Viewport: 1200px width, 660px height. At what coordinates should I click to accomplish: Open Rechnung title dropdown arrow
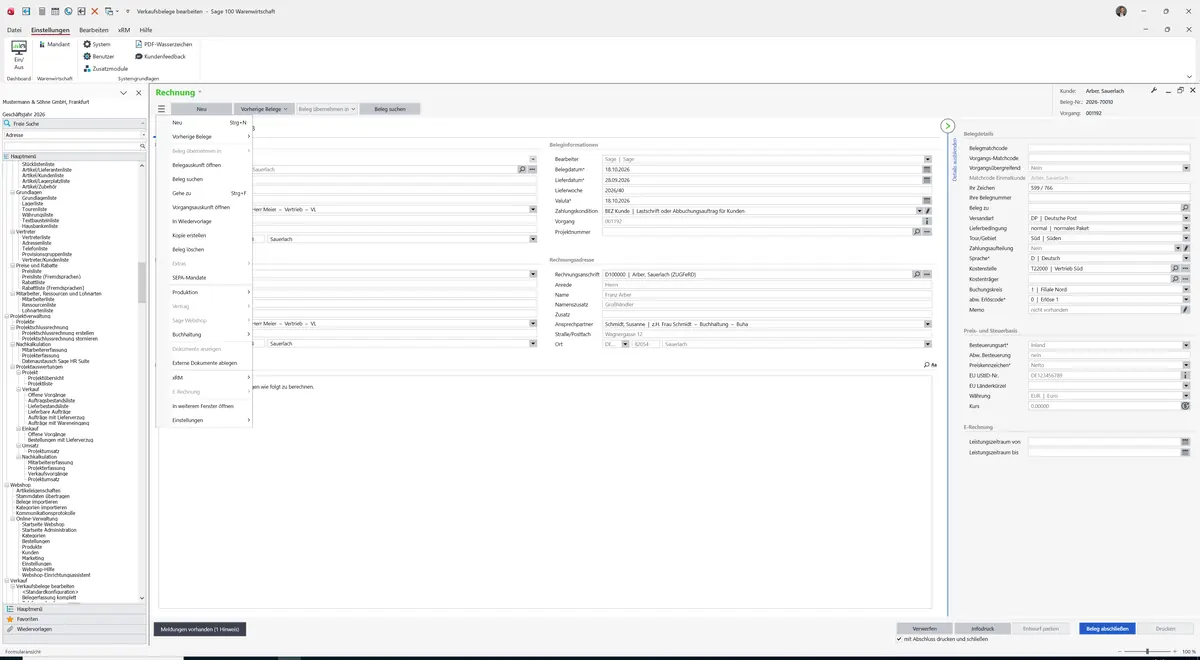200,92
